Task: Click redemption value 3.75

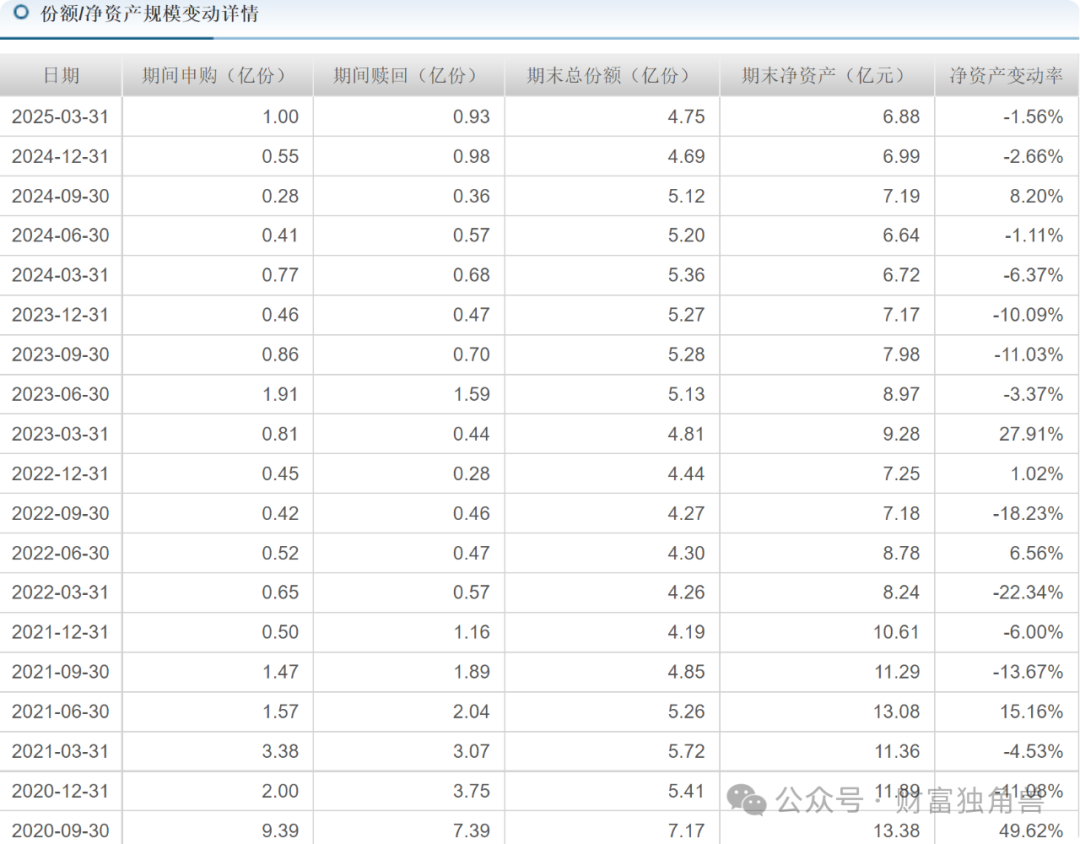Action: [x=472, y=791]
